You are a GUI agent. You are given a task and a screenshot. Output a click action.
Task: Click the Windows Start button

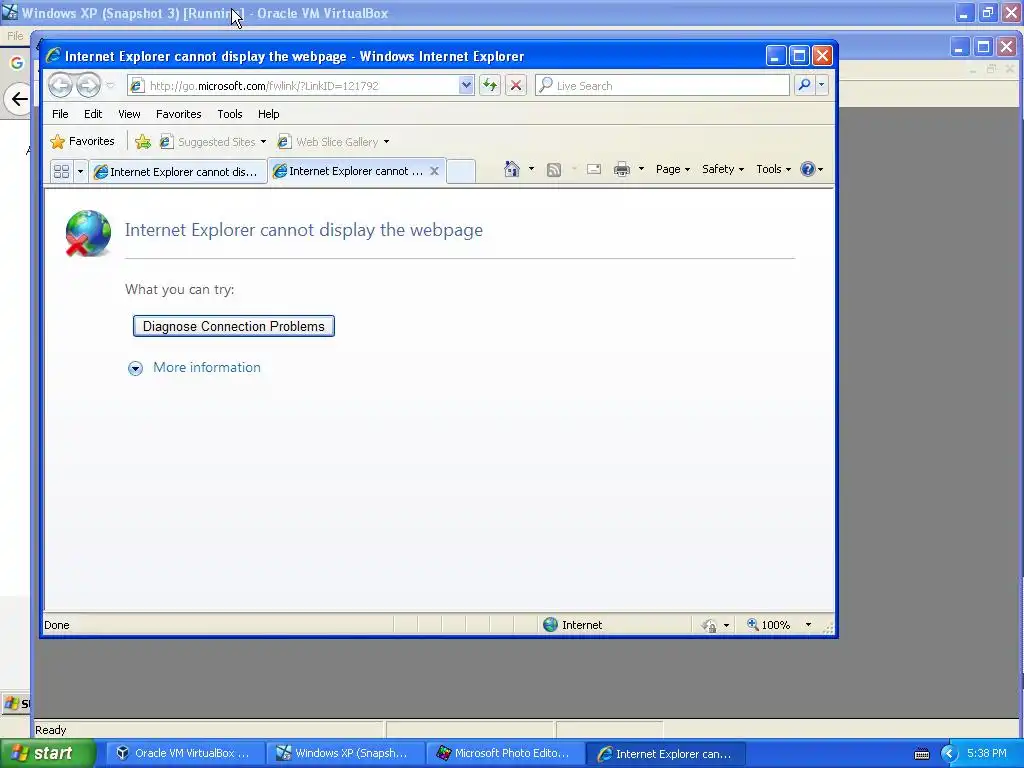coord(46,753)
